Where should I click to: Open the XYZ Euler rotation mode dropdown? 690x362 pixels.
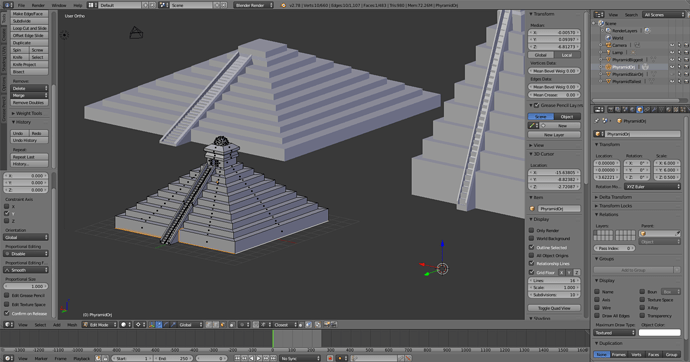[x=652, y=186]
